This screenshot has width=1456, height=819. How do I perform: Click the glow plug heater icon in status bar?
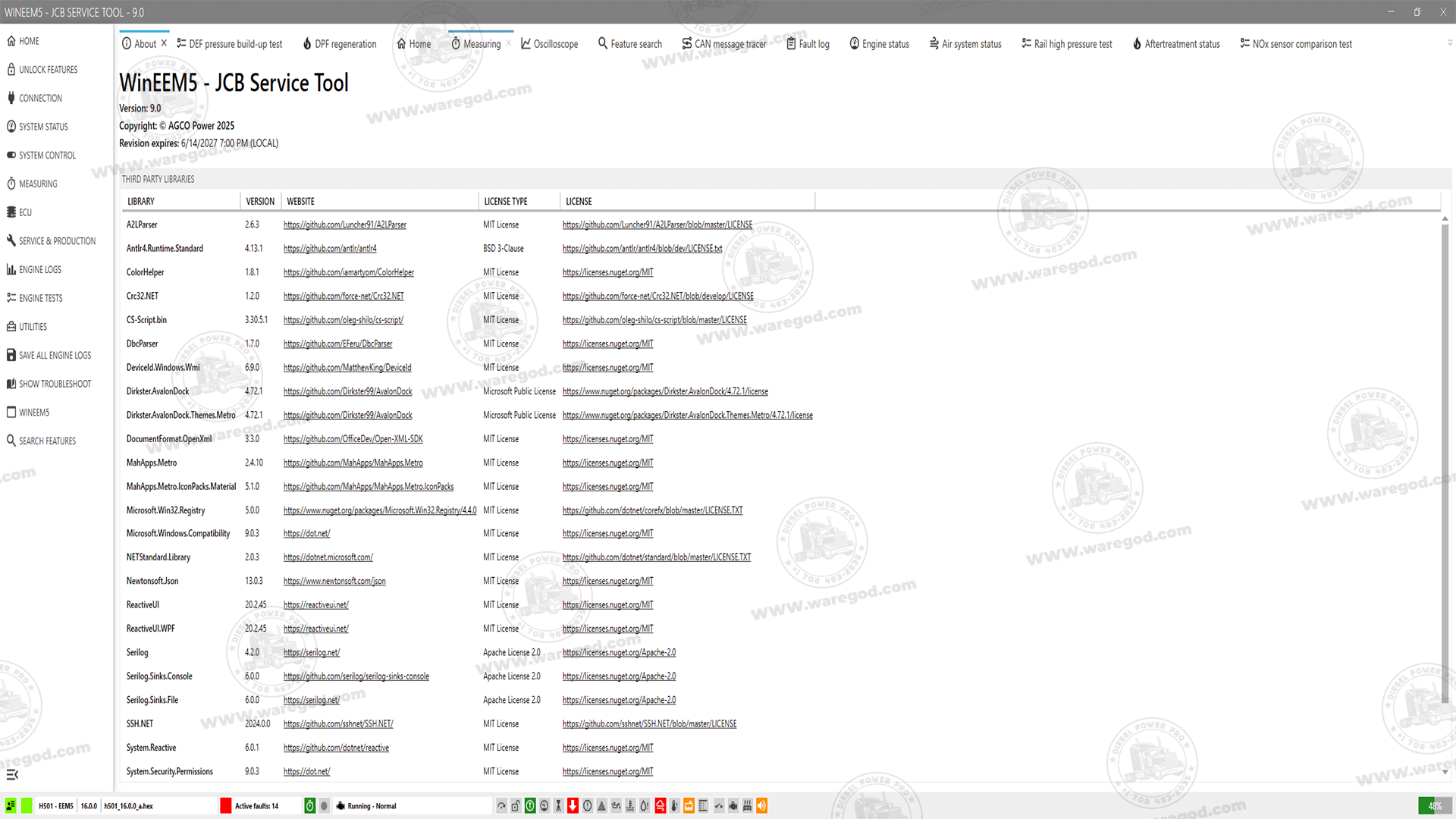pos(745,805)
